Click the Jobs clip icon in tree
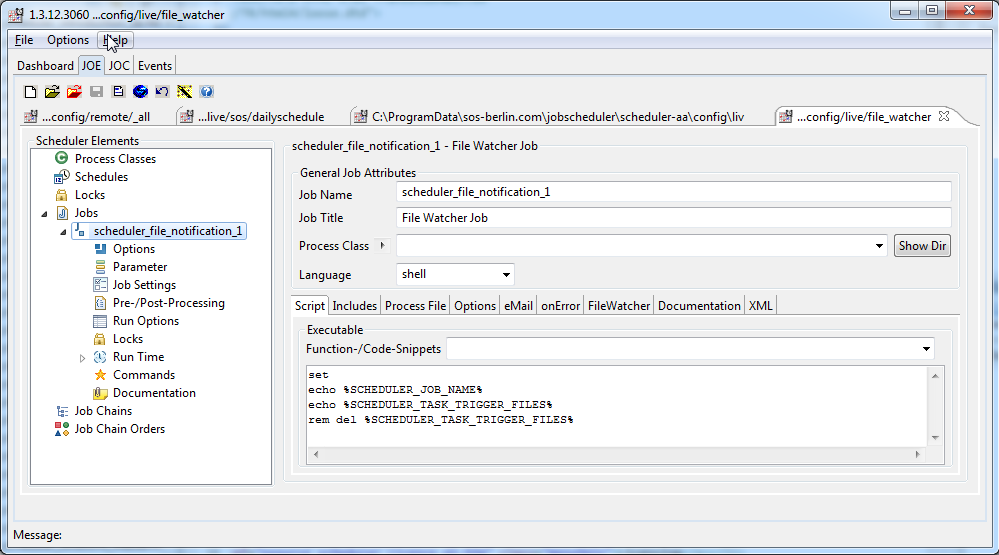This screenshot has height=555, width=999. coord(62,213)
